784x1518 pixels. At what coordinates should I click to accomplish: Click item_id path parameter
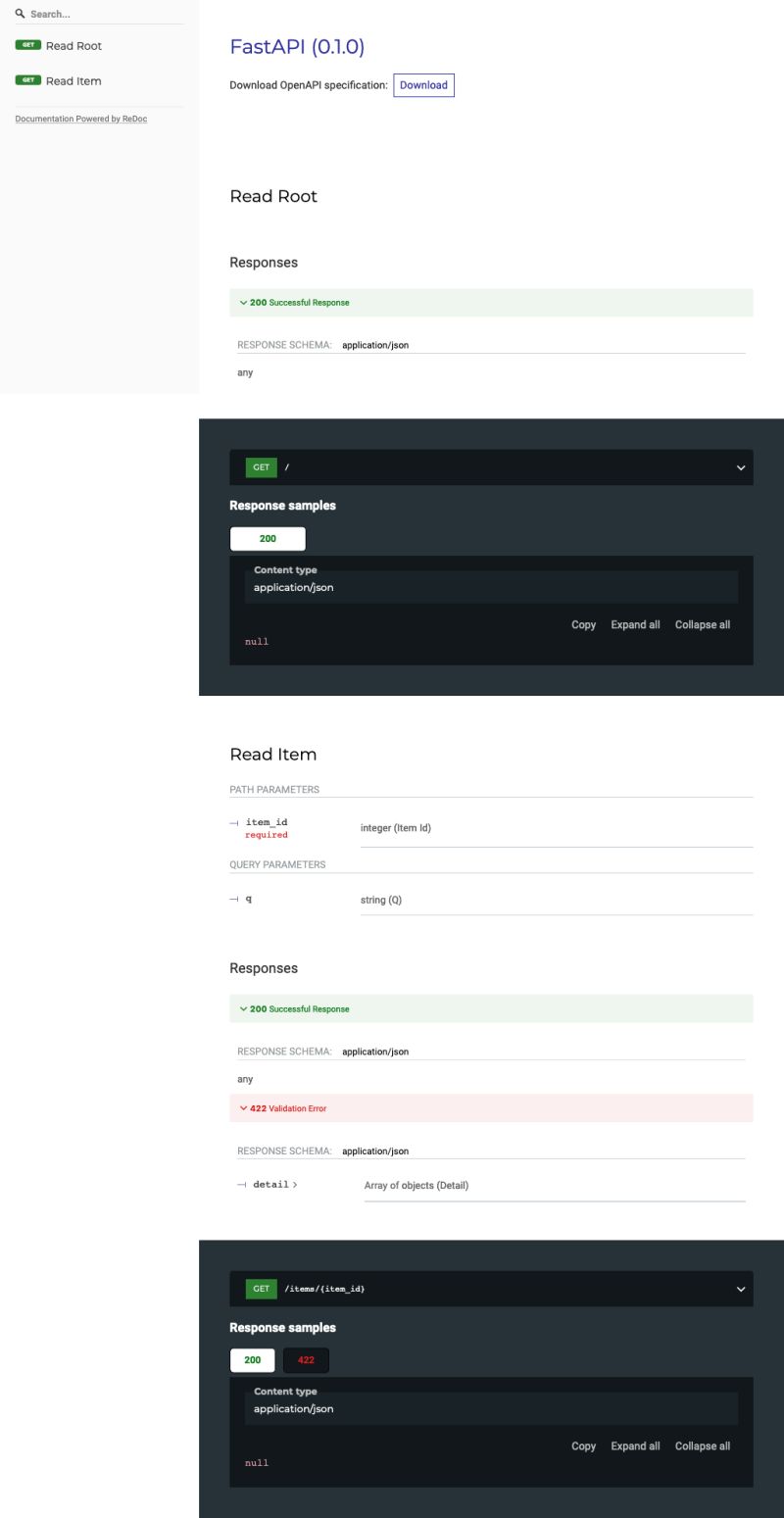pos(267,822)
